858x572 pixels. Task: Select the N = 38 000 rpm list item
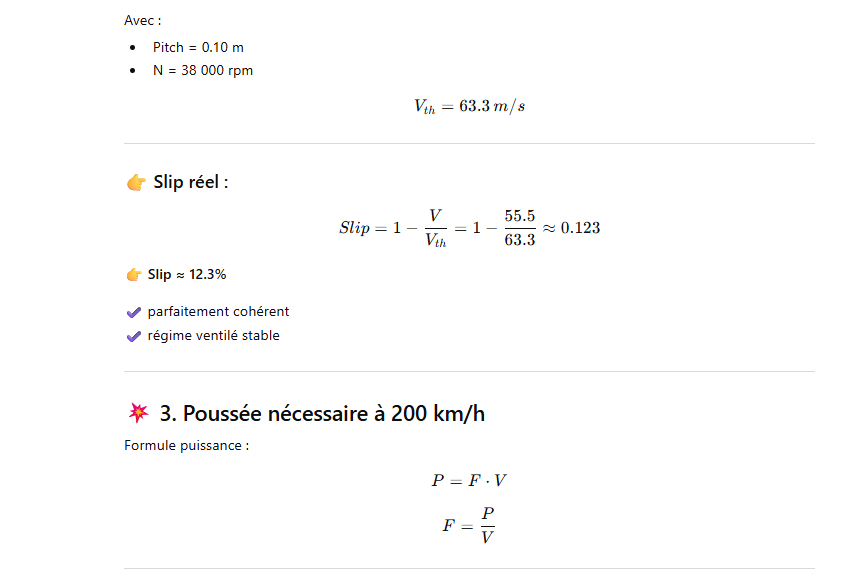[x=203, y=71]
